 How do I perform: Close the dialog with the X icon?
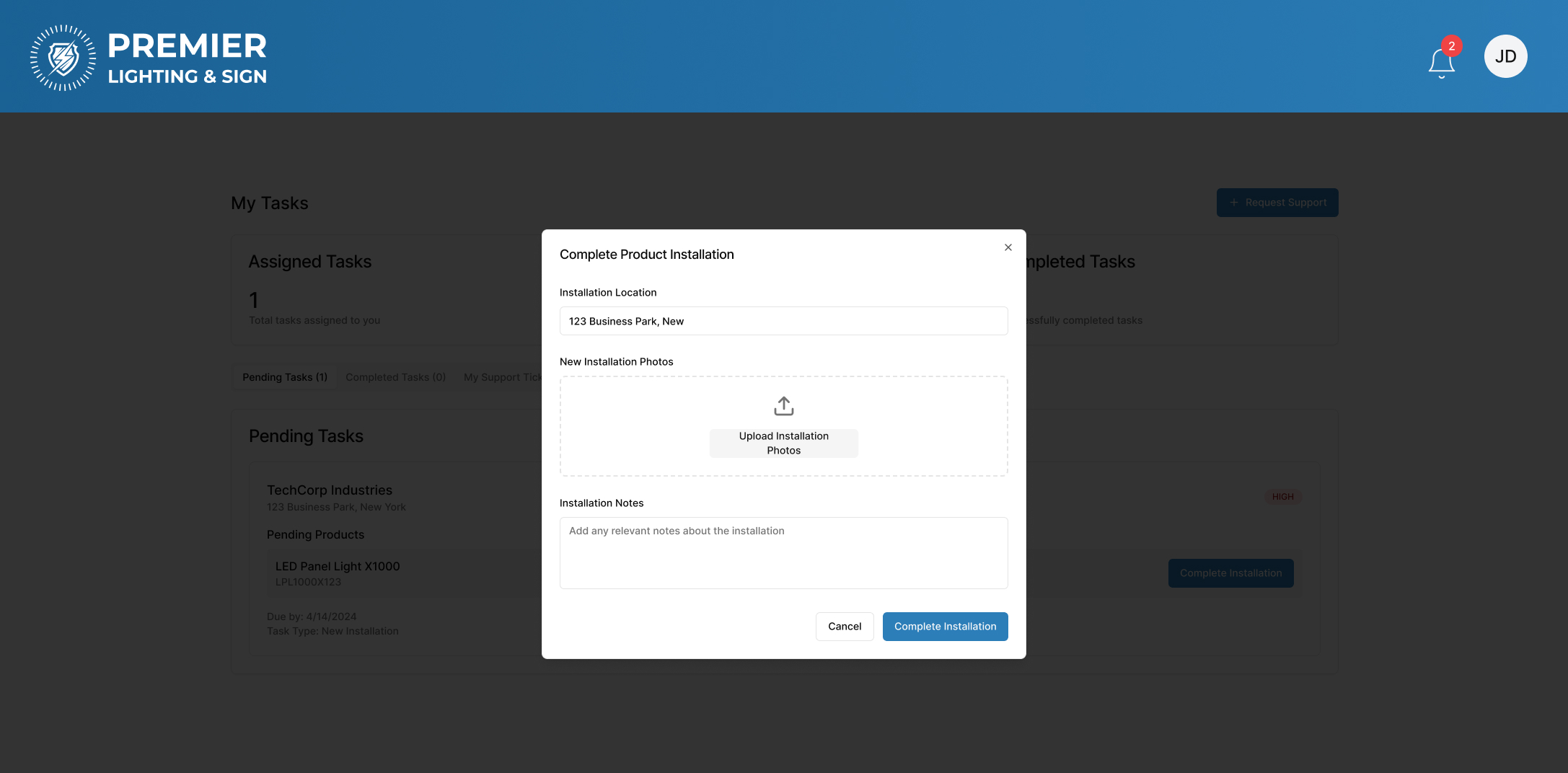(1008, 247)
